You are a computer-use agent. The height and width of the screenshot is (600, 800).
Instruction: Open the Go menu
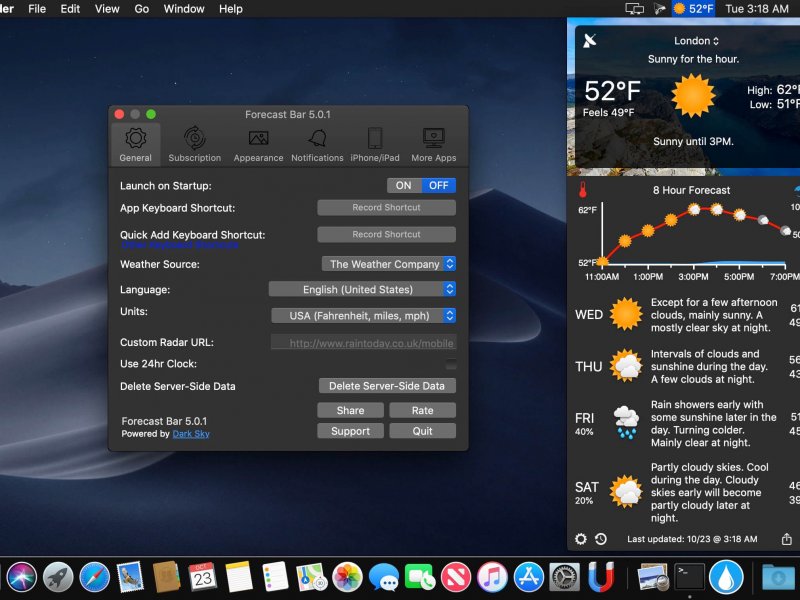coord(142,9)
